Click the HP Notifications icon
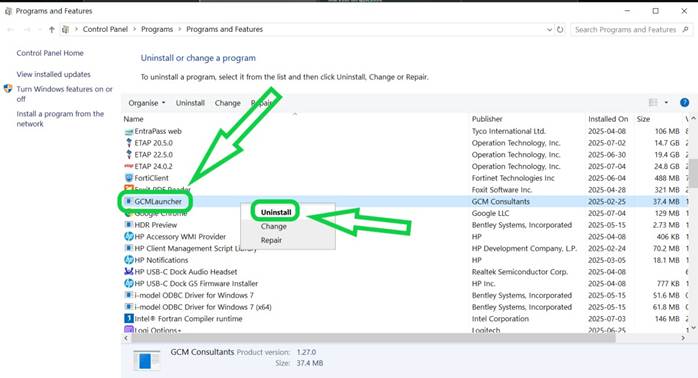 point(129,260)
